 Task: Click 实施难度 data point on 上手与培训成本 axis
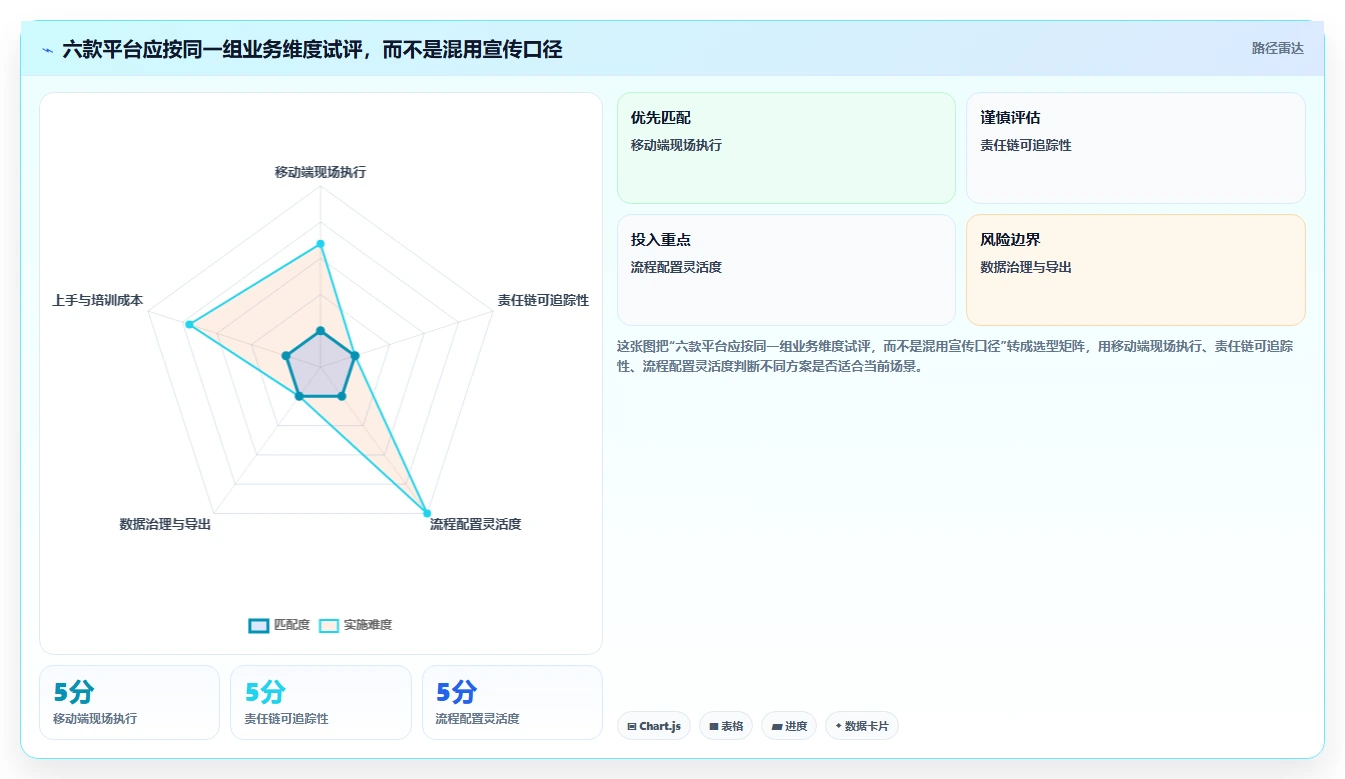(x=189, y=324)
